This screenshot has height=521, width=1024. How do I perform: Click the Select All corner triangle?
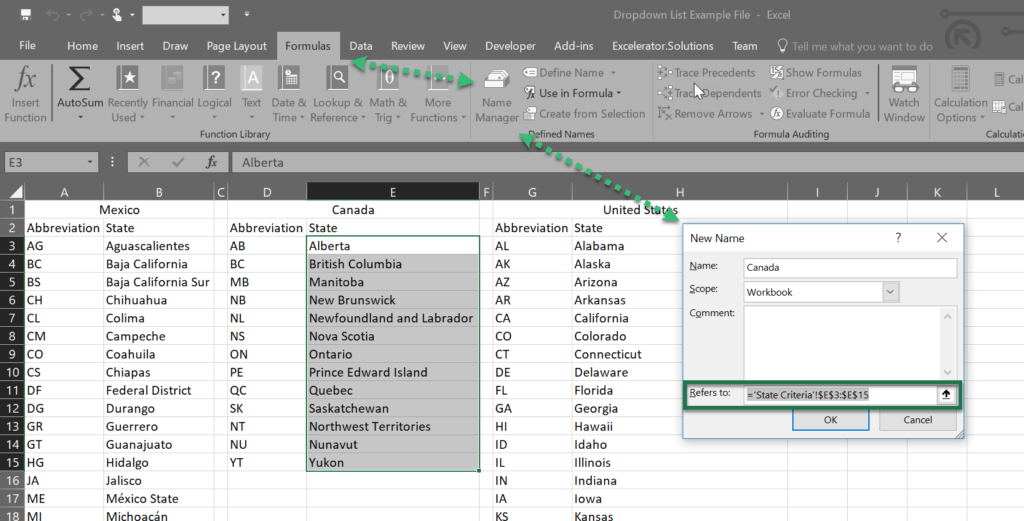(x=14, y=191)
